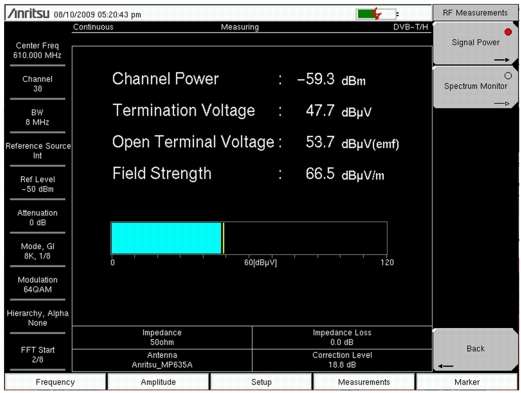Click the 60[dBµV] scale label
521x393 pixels.
click(260, 262)
